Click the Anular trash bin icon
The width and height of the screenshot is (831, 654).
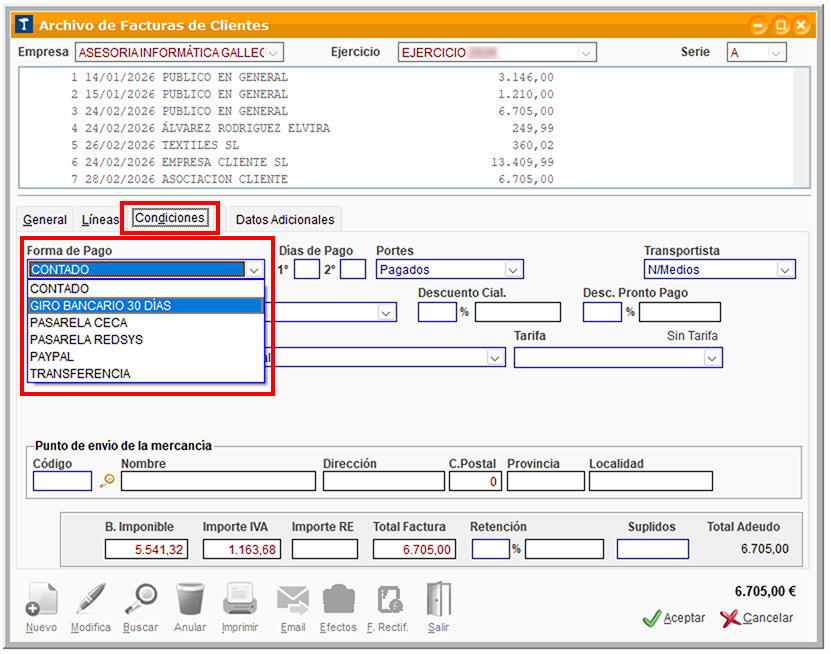coord(190,600)
